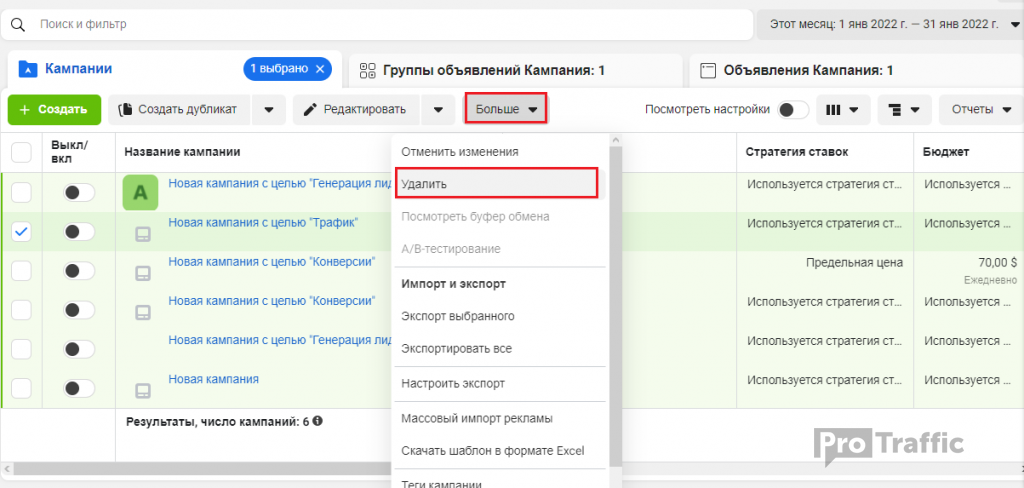
Task: Click the Campaigns folder icon
Action: [27, 69]
